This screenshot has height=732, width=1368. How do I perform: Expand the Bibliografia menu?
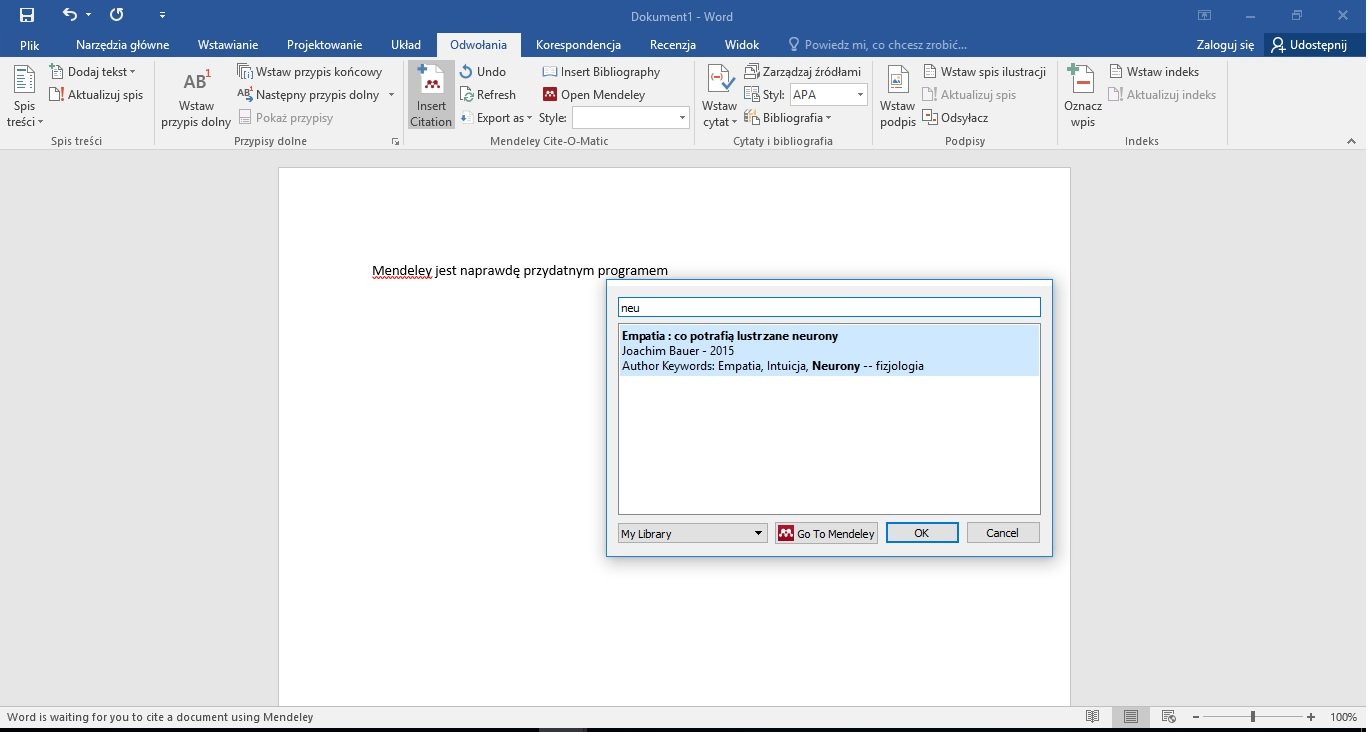789,118
